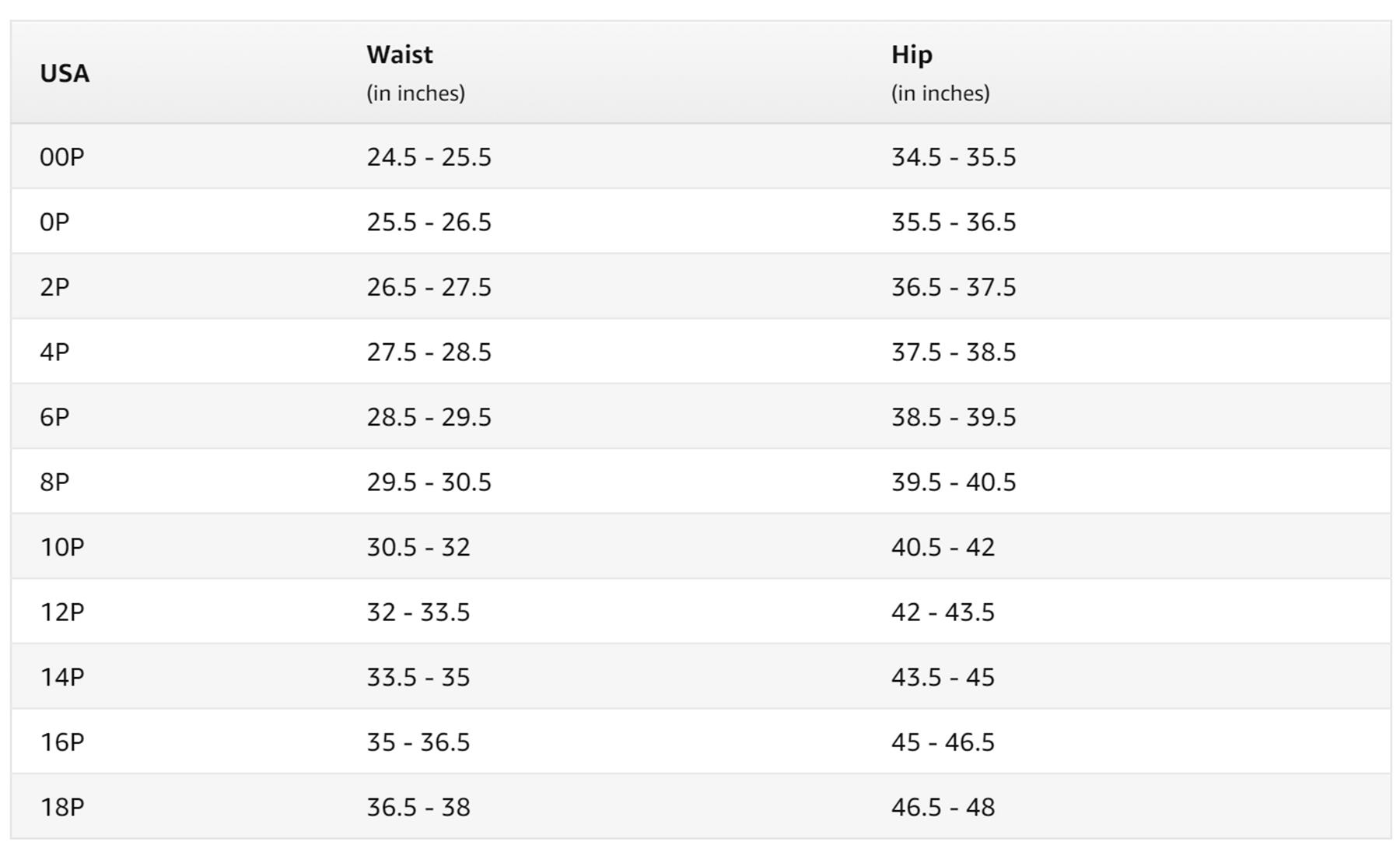Click the Hip column header

pyautogui.click(x=912, y=54)
